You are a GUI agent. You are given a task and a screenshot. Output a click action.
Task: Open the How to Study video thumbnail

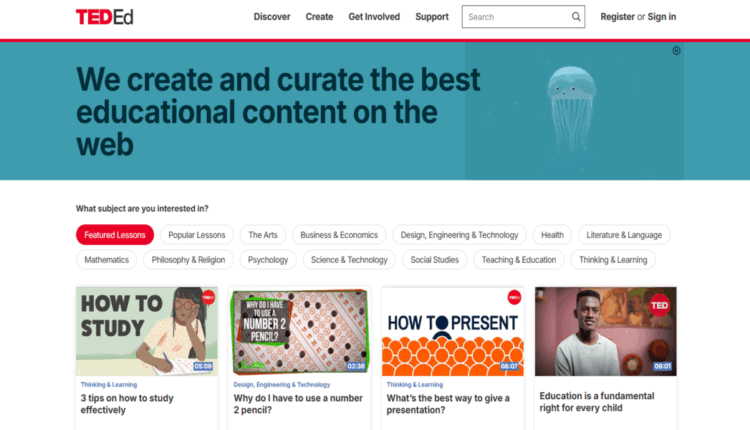point(146,331)
